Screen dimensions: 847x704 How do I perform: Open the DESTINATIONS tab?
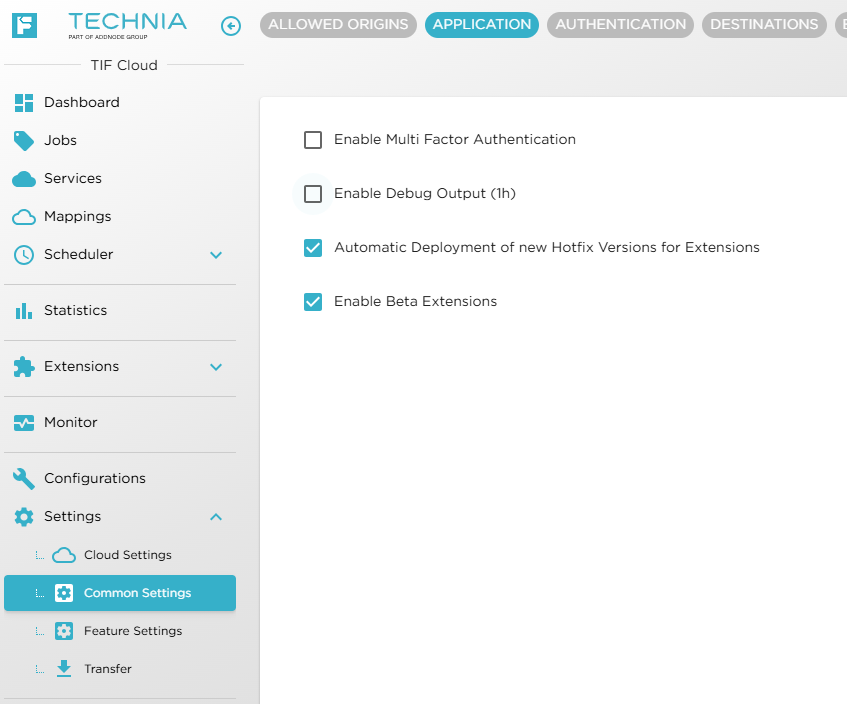pos(763,24)
